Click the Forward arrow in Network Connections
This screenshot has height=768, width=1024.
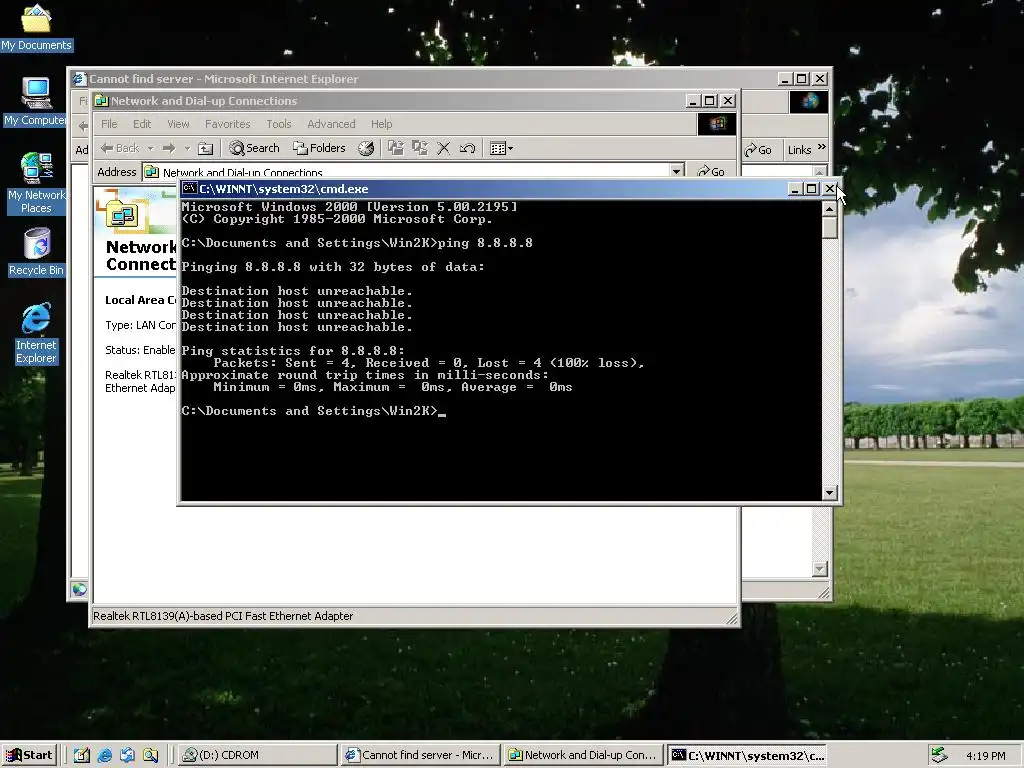(168, 148)
